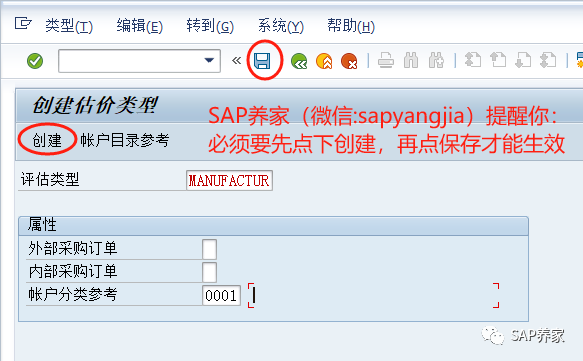Click the 评估类型 label
The width and height of the screenshot is (583, 361).
click(x=50, y=180)
